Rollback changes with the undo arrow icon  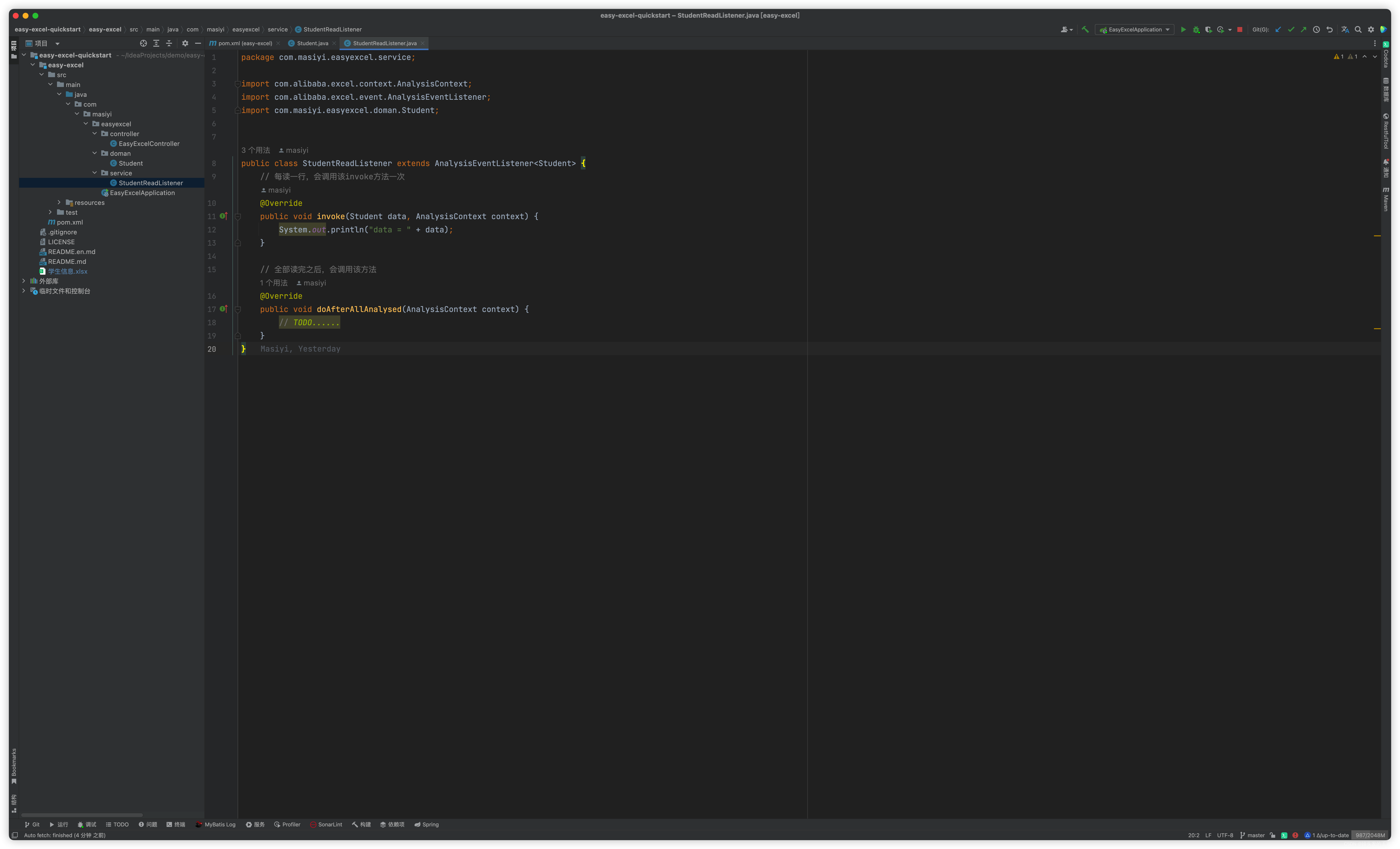tap(1329, 29)
